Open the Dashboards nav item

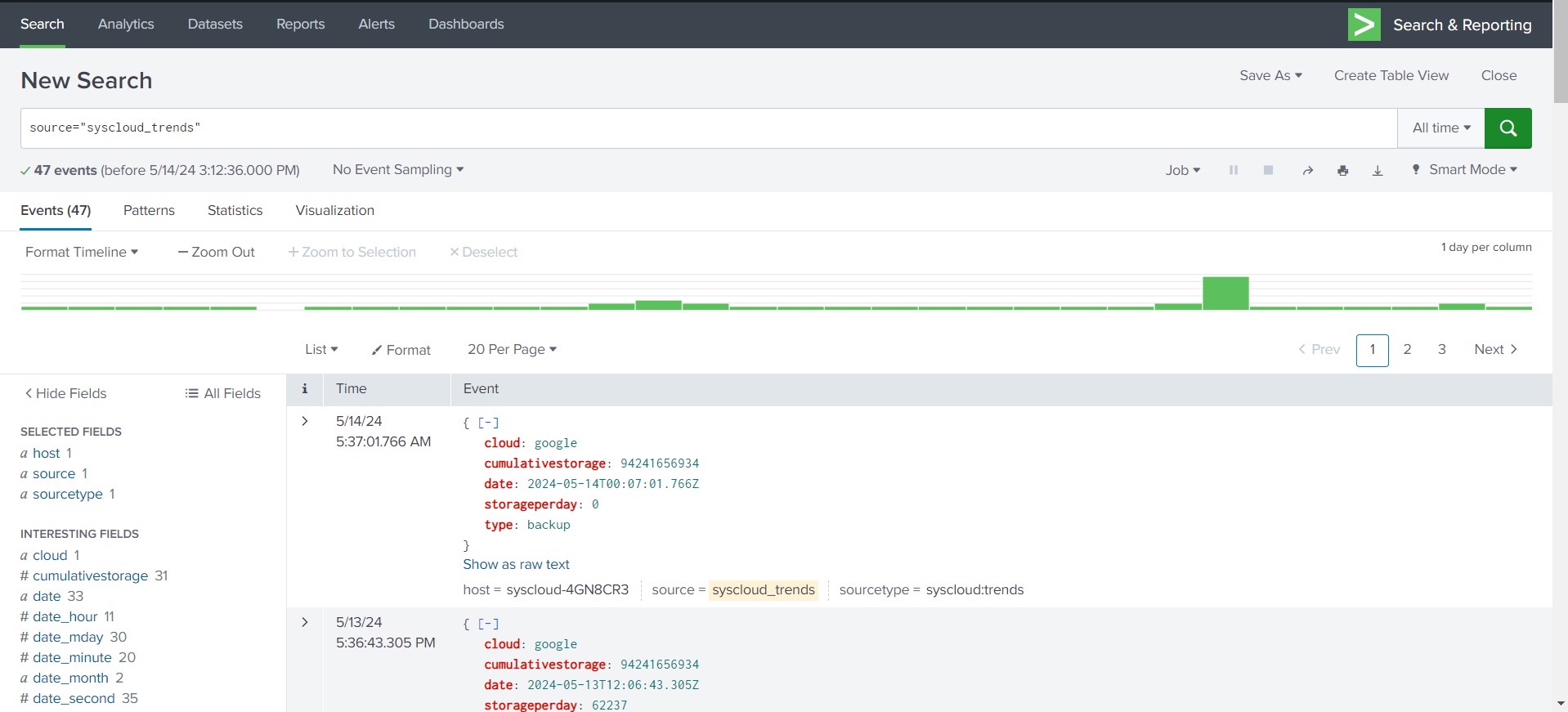click(466, 24)
